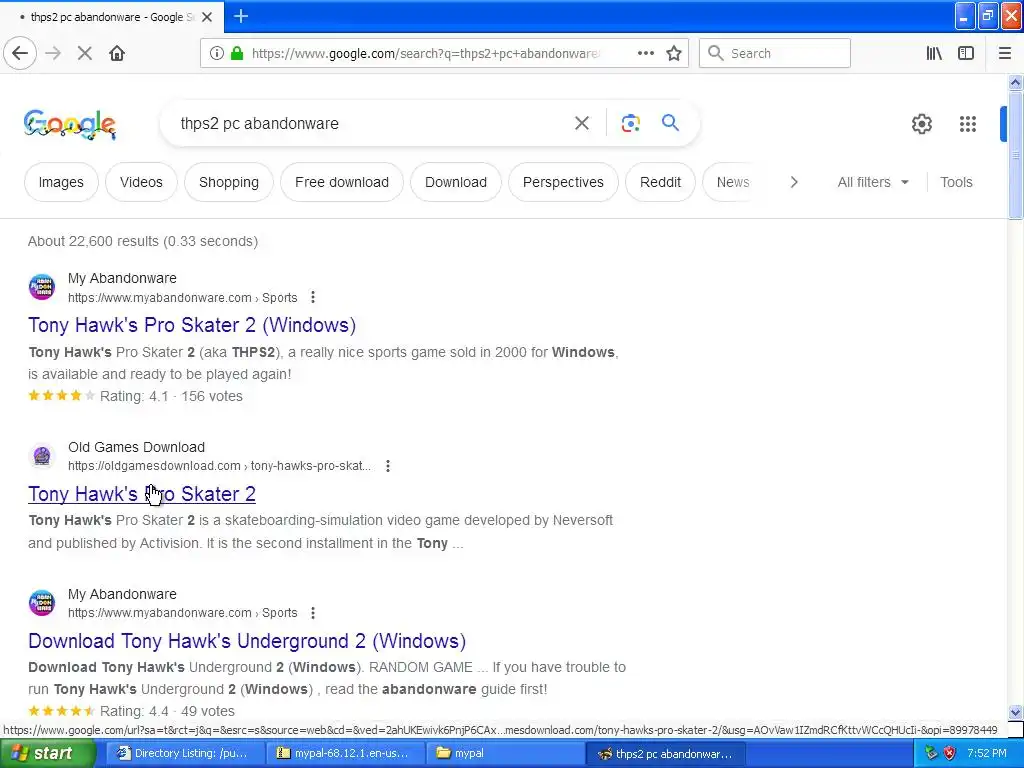Bookmark this page with the star icon
This screenshot has height=768, width=1024.
[674, 54]
